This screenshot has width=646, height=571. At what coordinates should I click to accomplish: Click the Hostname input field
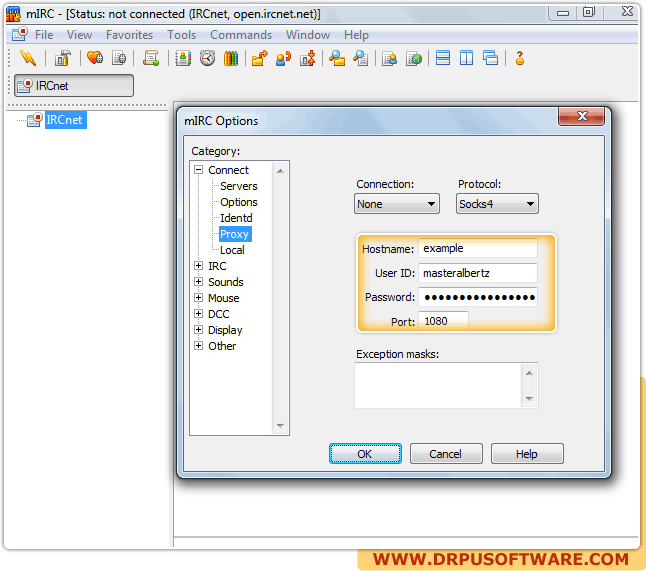point(478,248)
